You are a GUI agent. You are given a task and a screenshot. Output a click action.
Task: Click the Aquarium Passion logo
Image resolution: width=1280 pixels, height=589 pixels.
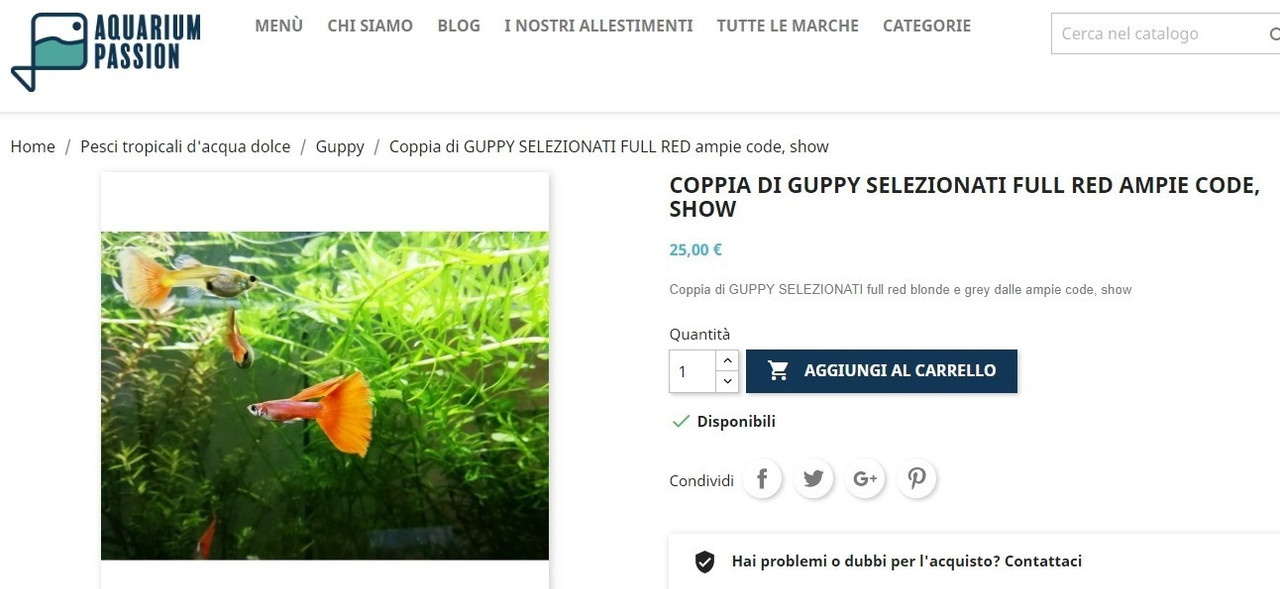coord(106,52)
